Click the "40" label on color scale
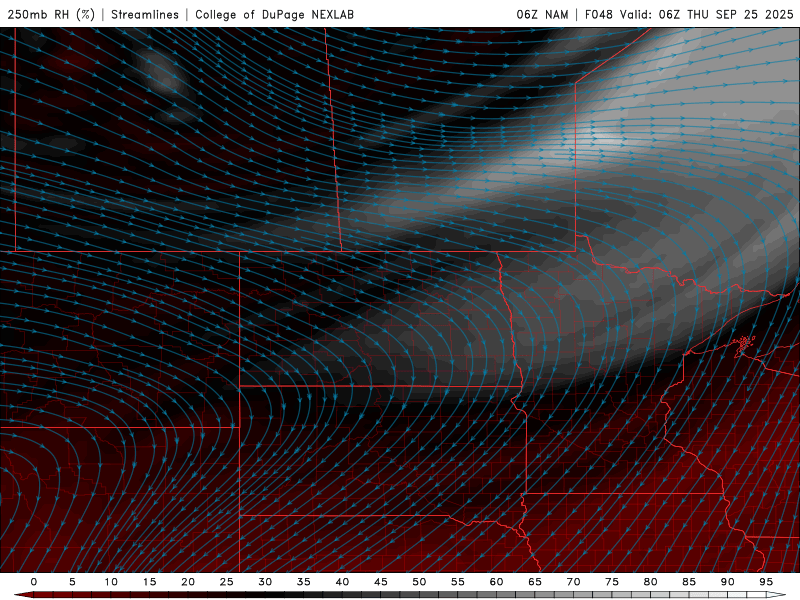 pyautogui.click(x=342, y=582)
